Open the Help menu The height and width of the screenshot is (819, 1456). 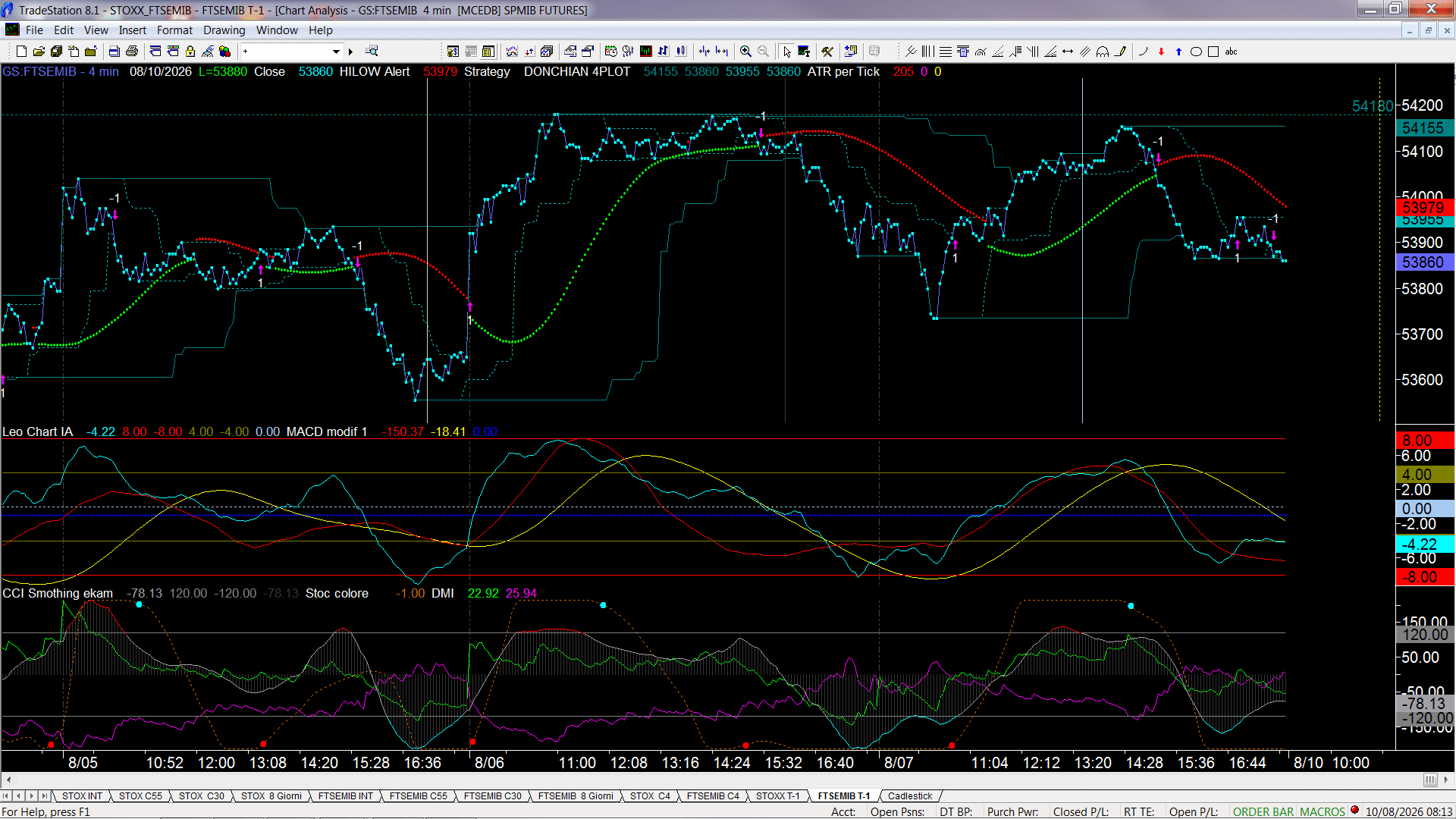[x=320, y=30]
